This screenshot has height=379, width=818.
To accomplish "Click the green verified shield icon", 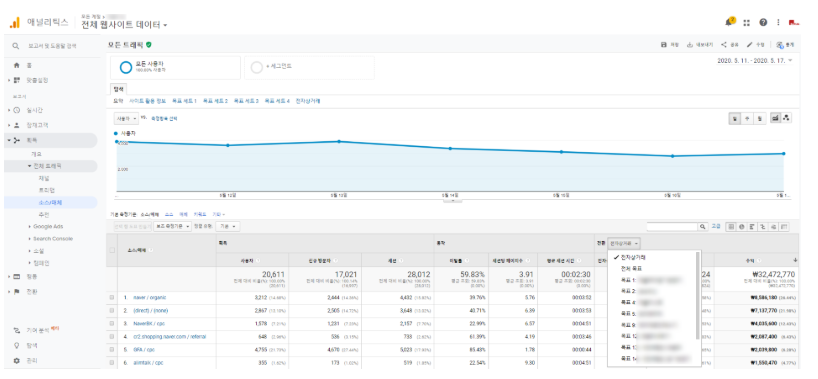I will coord(149,45).
